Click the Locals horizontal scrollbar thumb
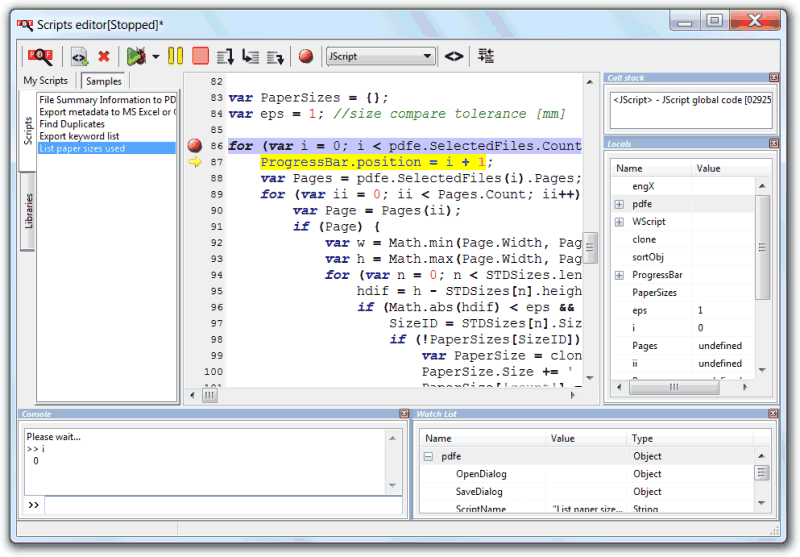The image size is (800, 557). [x=673, y=387]
